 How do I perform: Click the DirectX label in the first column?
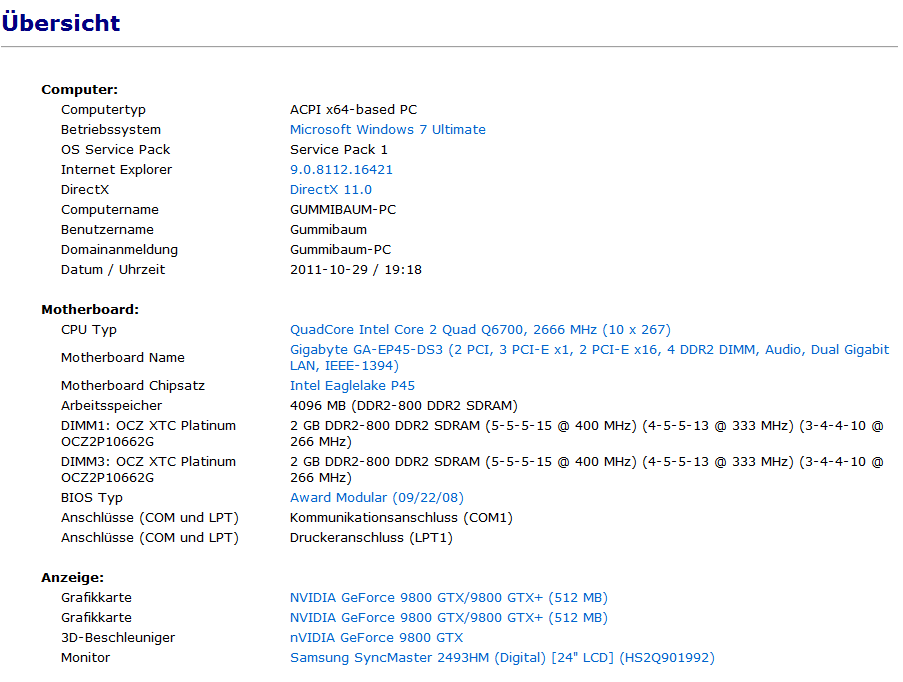(85, 190)
